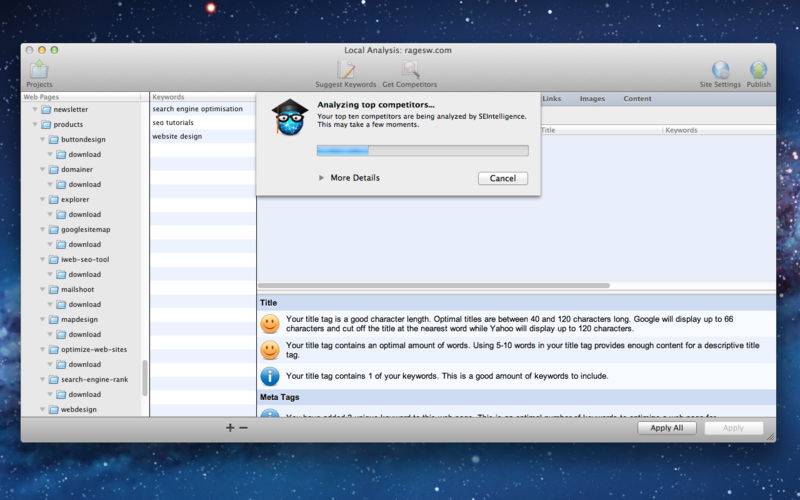Expand the More Details disclosure triangle
Screen dimensions: 800x500
(x=321, y=178)
